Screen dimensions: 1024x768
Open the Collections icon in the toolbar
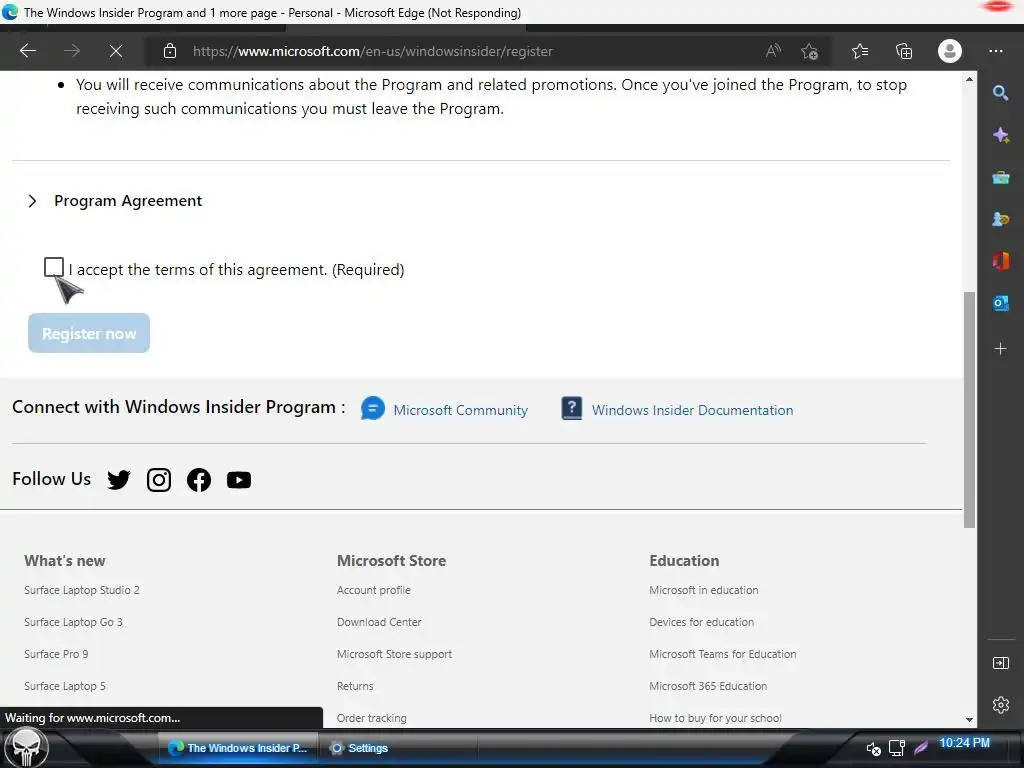click(904, 51)
